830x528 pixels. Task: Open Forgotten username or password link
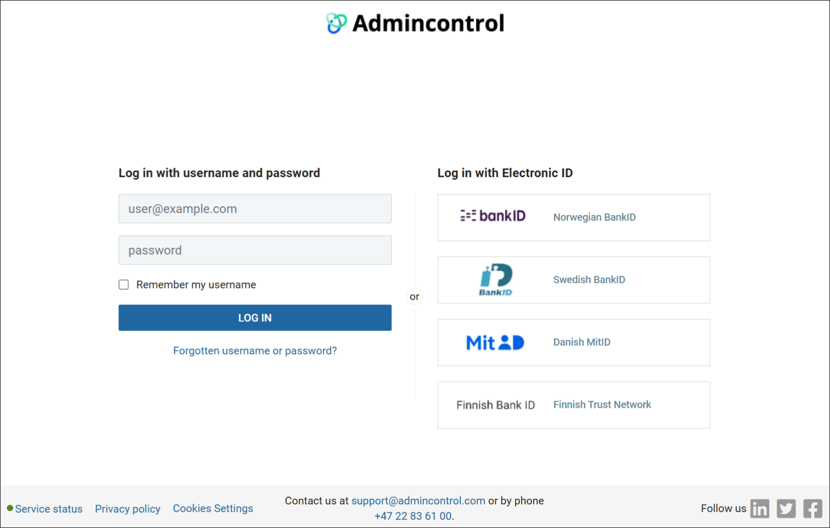255,351
